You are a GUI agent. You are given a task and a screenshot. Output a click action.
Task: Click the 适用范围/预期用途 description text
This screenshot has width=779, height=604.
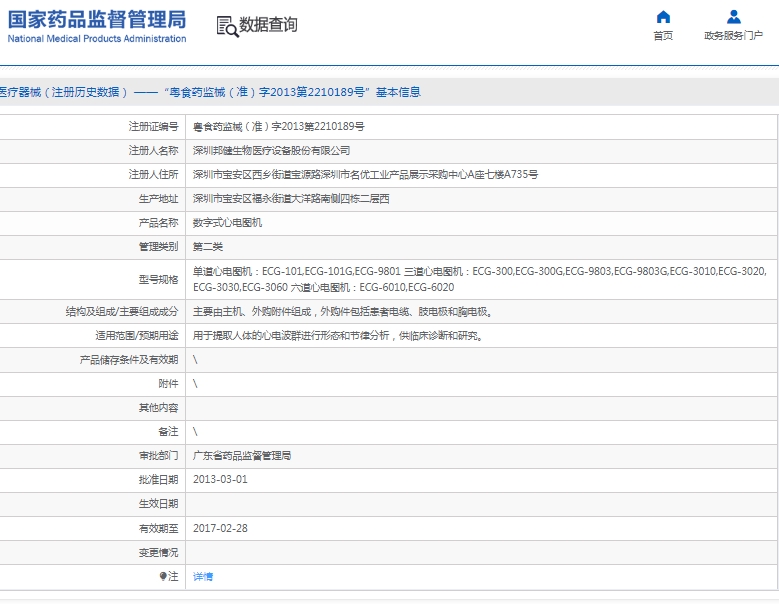(338, 336)
